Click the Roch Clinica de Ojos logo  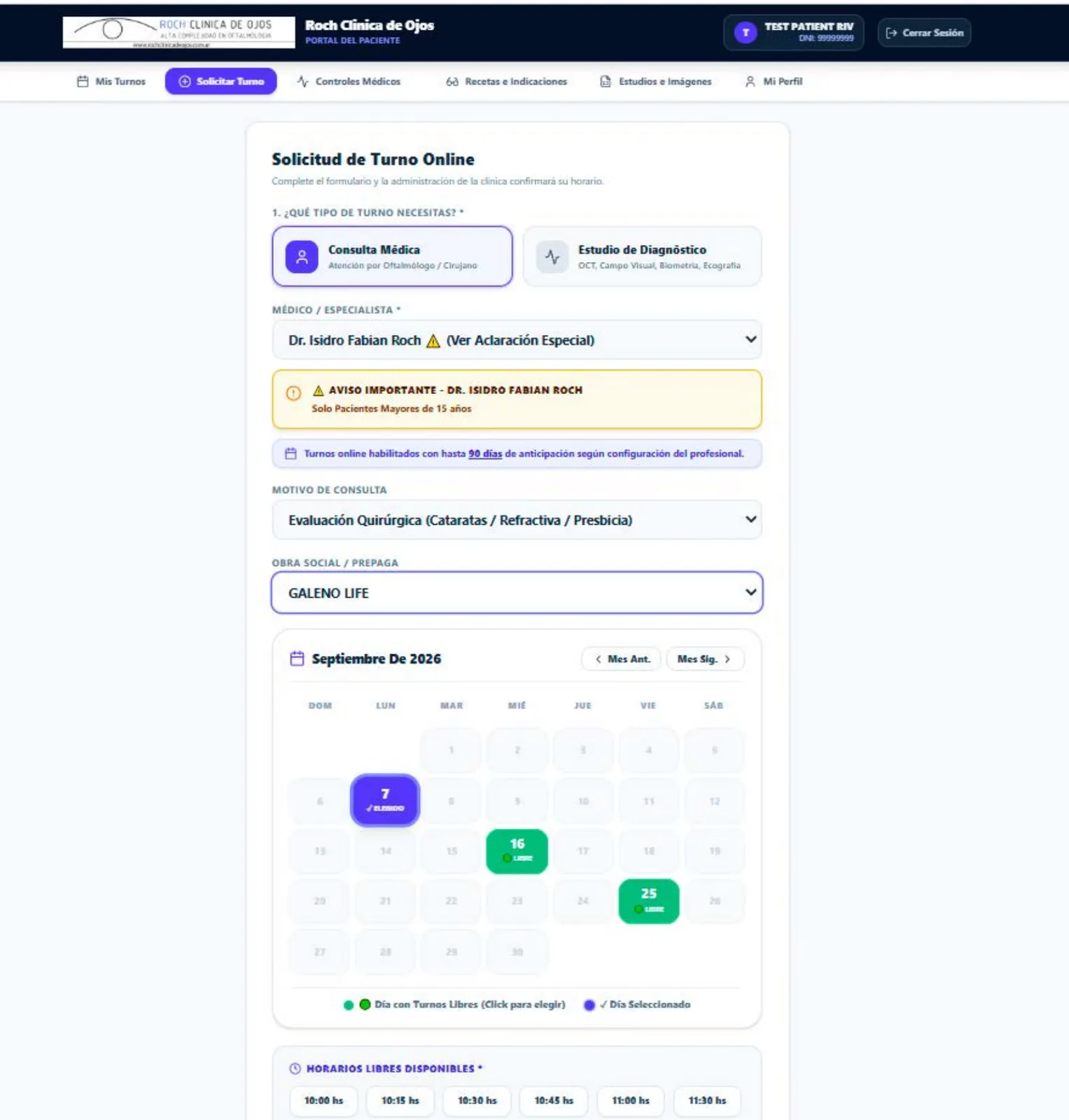179,32
